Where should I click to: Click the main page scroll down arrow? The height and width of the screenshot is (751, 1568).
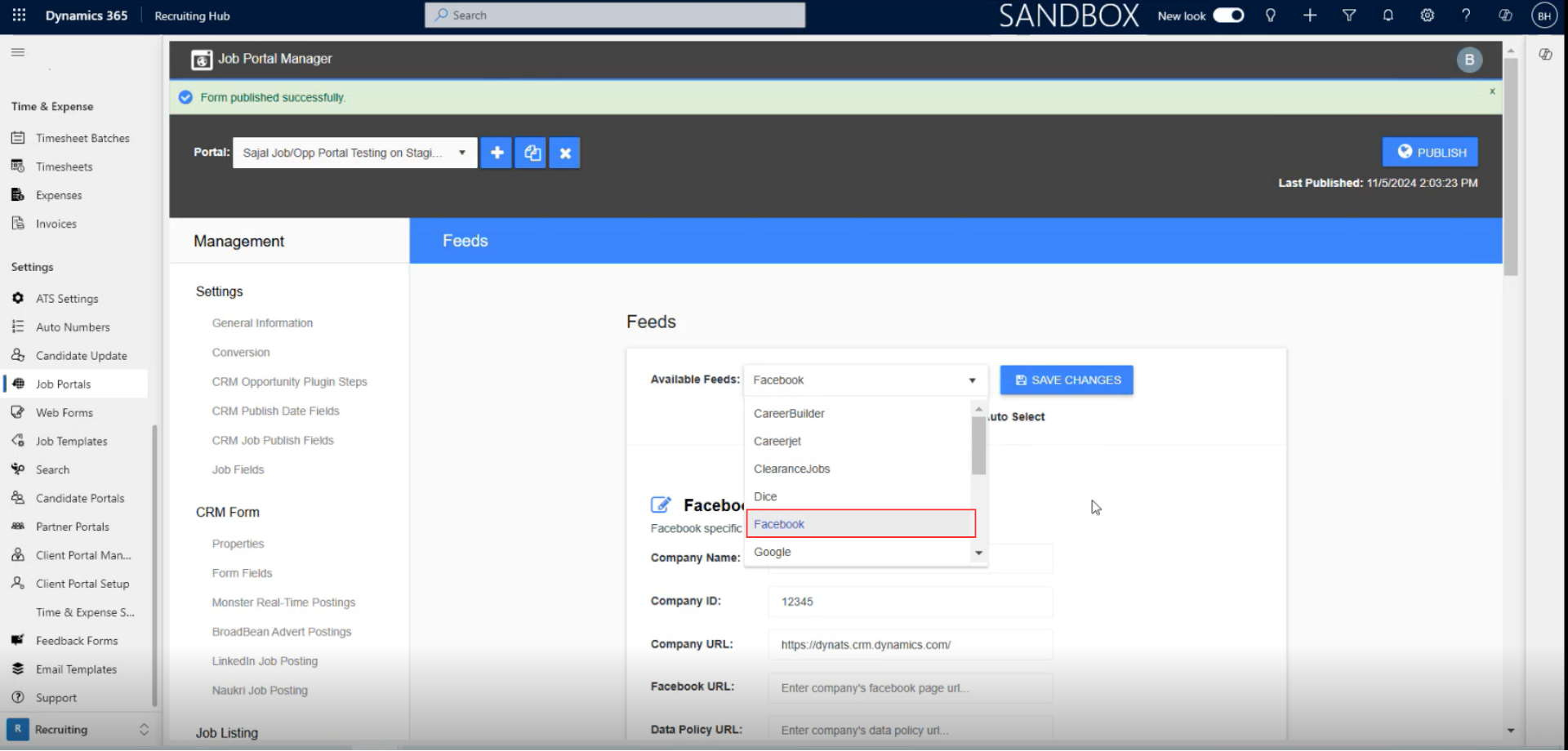pos(1511,731)
